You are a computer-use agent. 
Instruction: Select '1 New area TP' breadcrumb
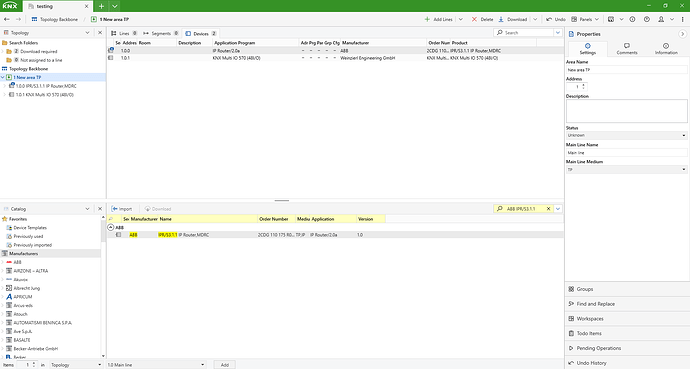pos(110,19)
